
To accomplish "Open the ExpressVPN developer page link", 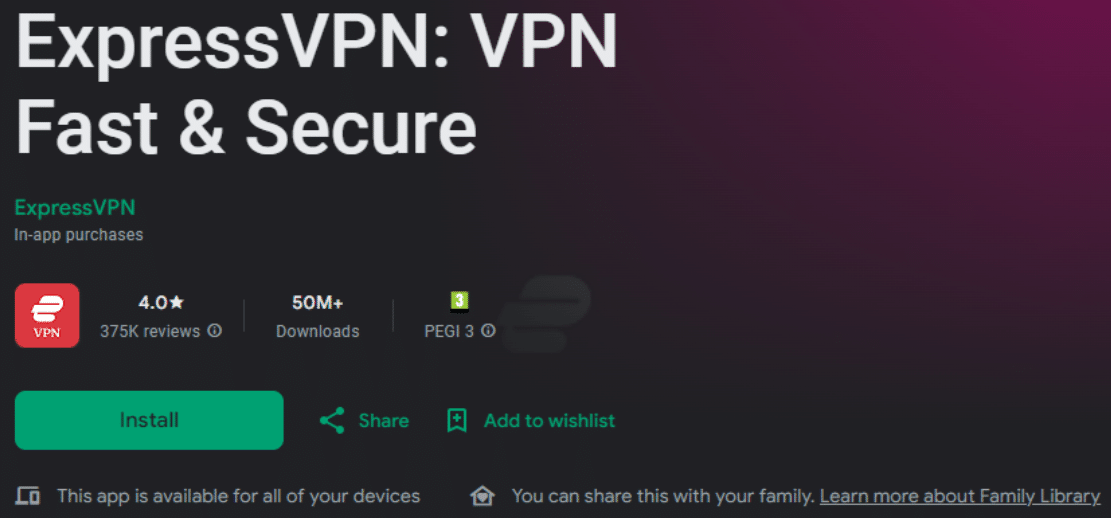I will [x=75, y=208].
